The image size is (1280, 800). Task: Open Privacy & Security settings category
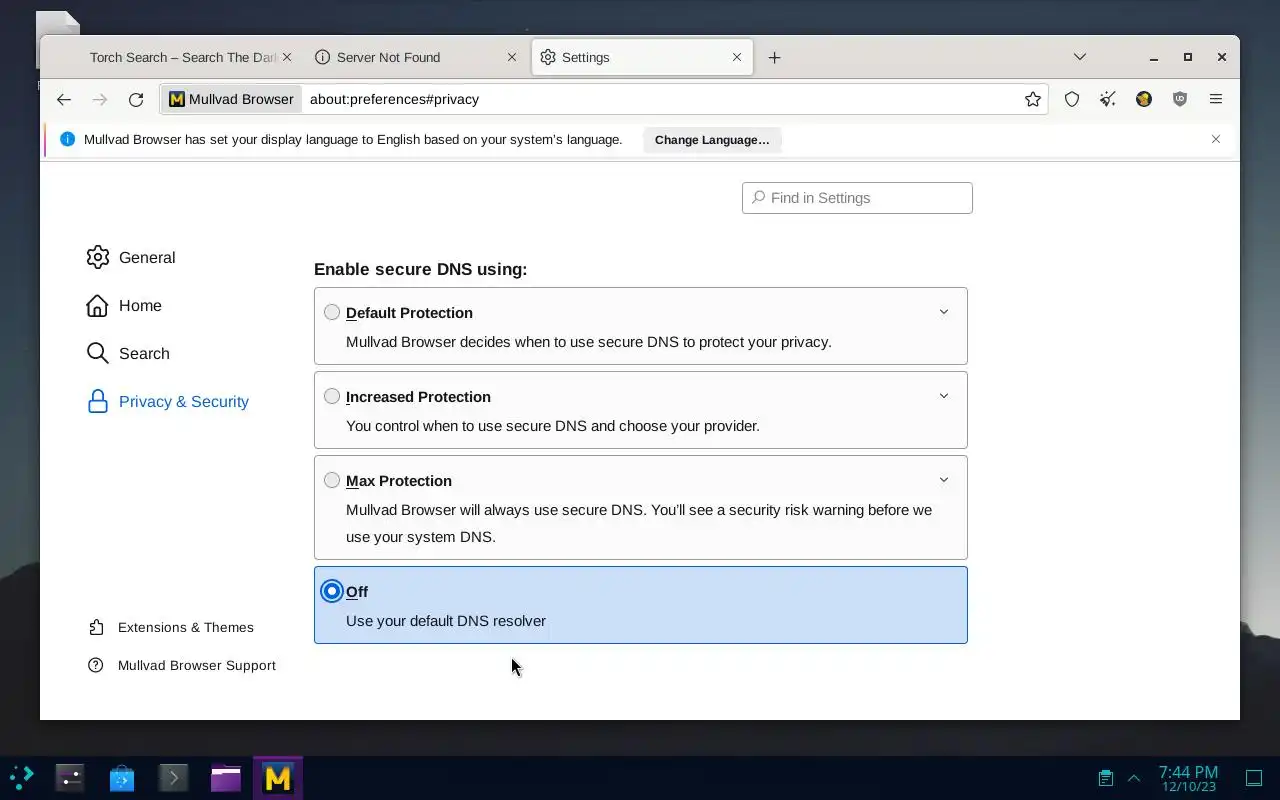tap(168, 401)
